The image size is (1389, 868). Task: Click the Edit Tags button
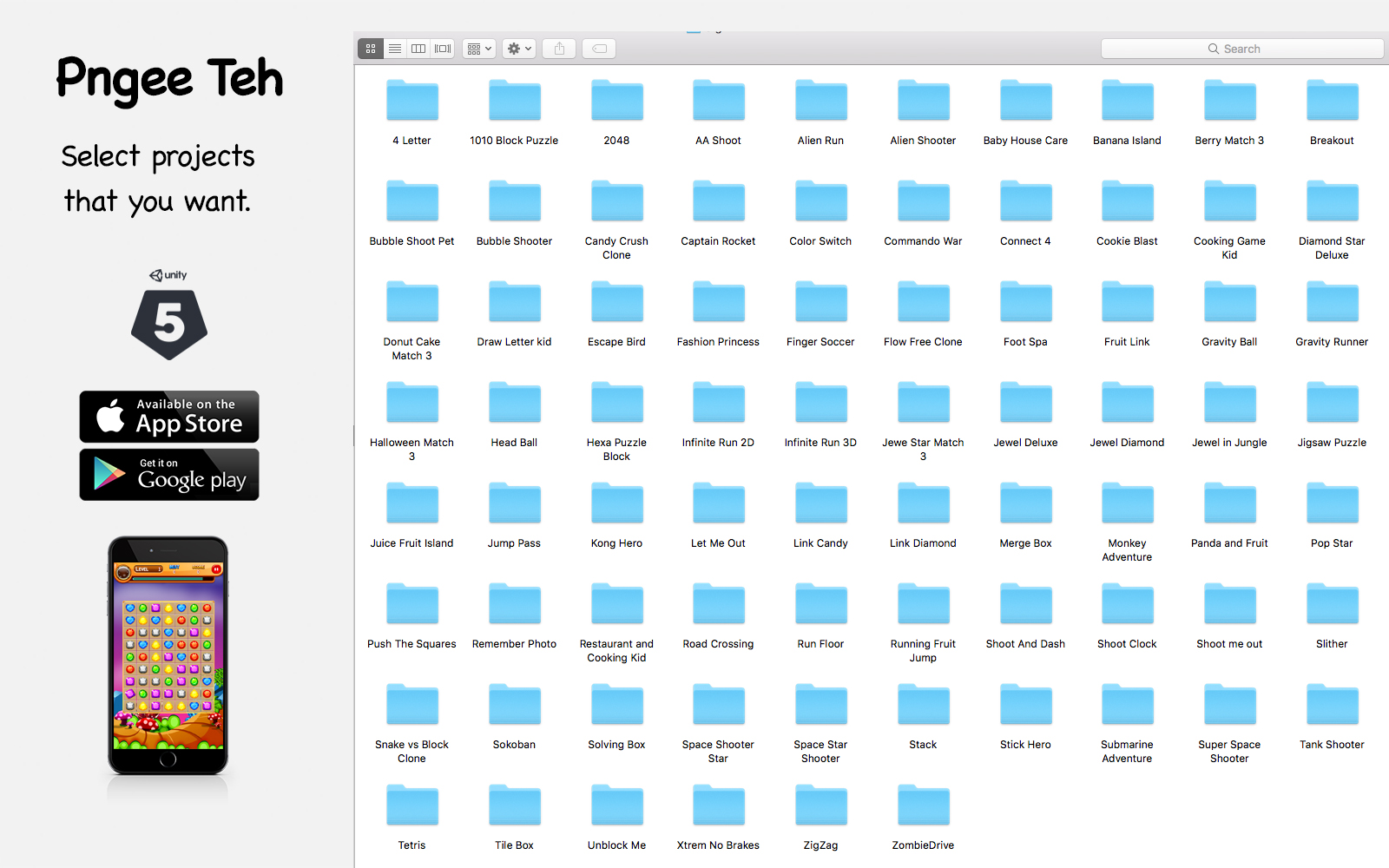tap(599, 49)
